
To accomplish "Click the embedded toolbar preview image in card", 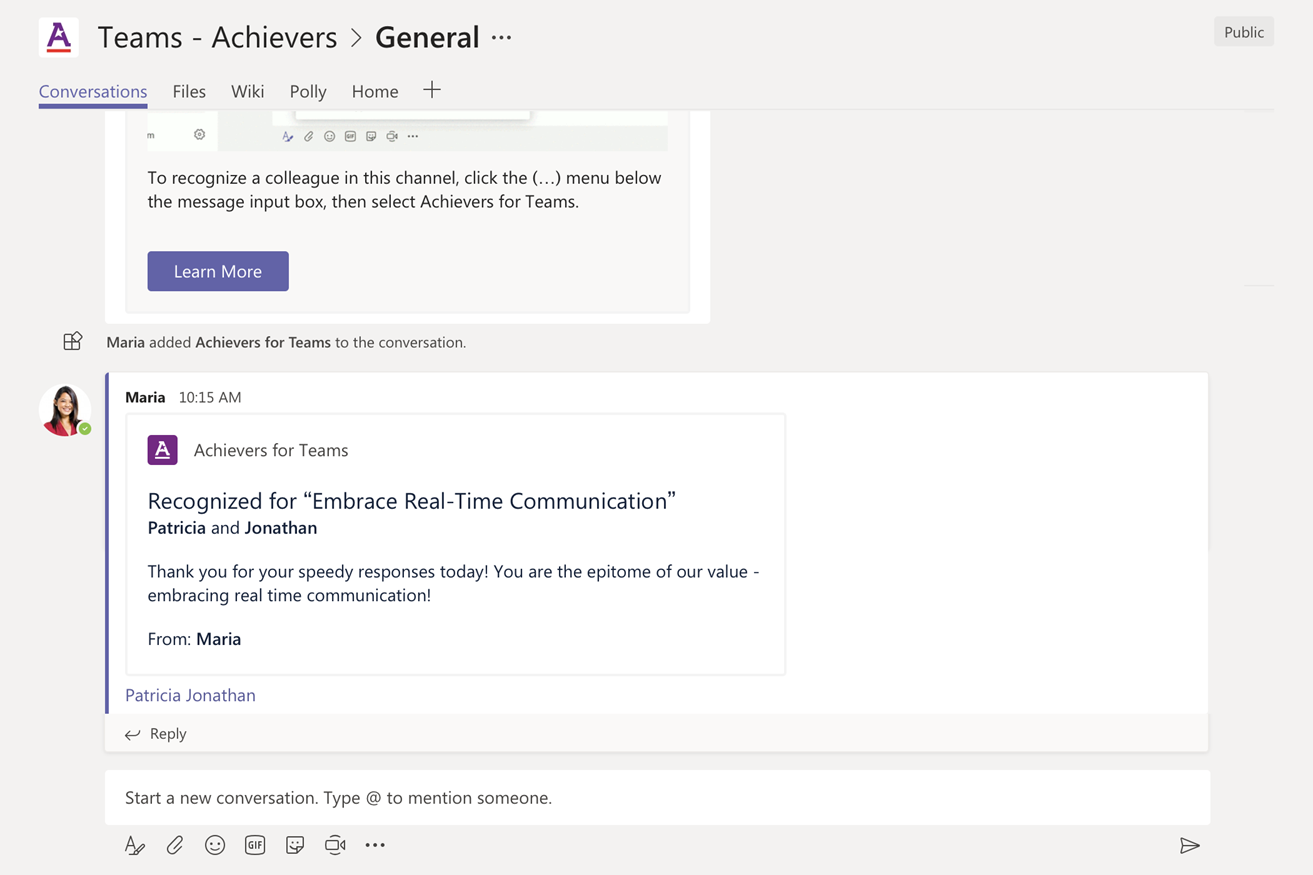I will pyautogui.click(x=408, y=131).
